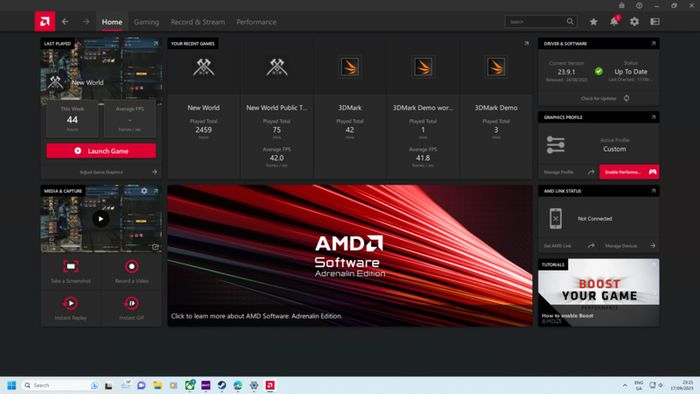Switch to the Home tab
The height and width of the screenshot is (394, 700).
[x=112, y=21]
